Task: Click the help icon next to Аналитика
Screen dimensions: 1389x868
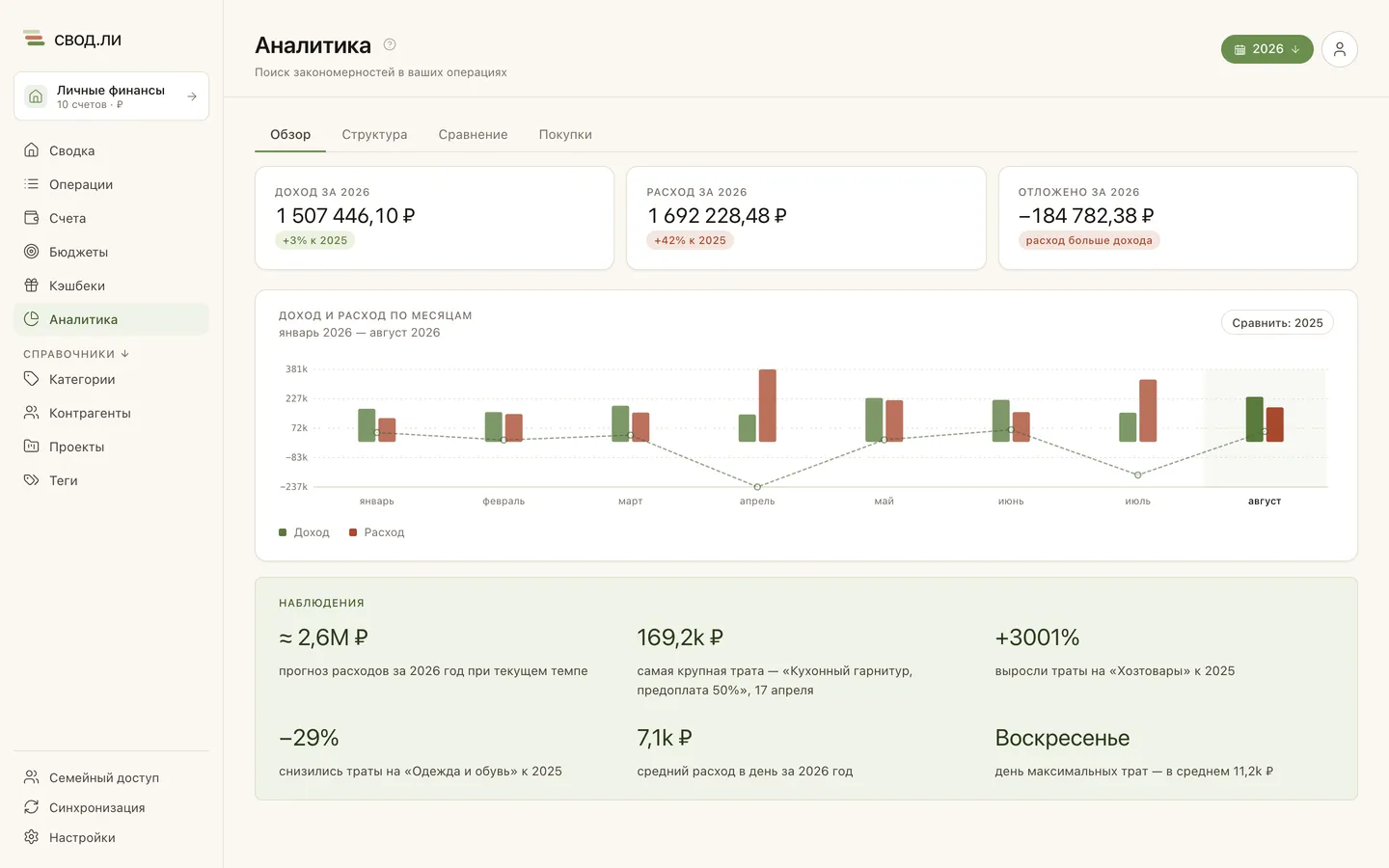Action: click(x=390, y=44)
